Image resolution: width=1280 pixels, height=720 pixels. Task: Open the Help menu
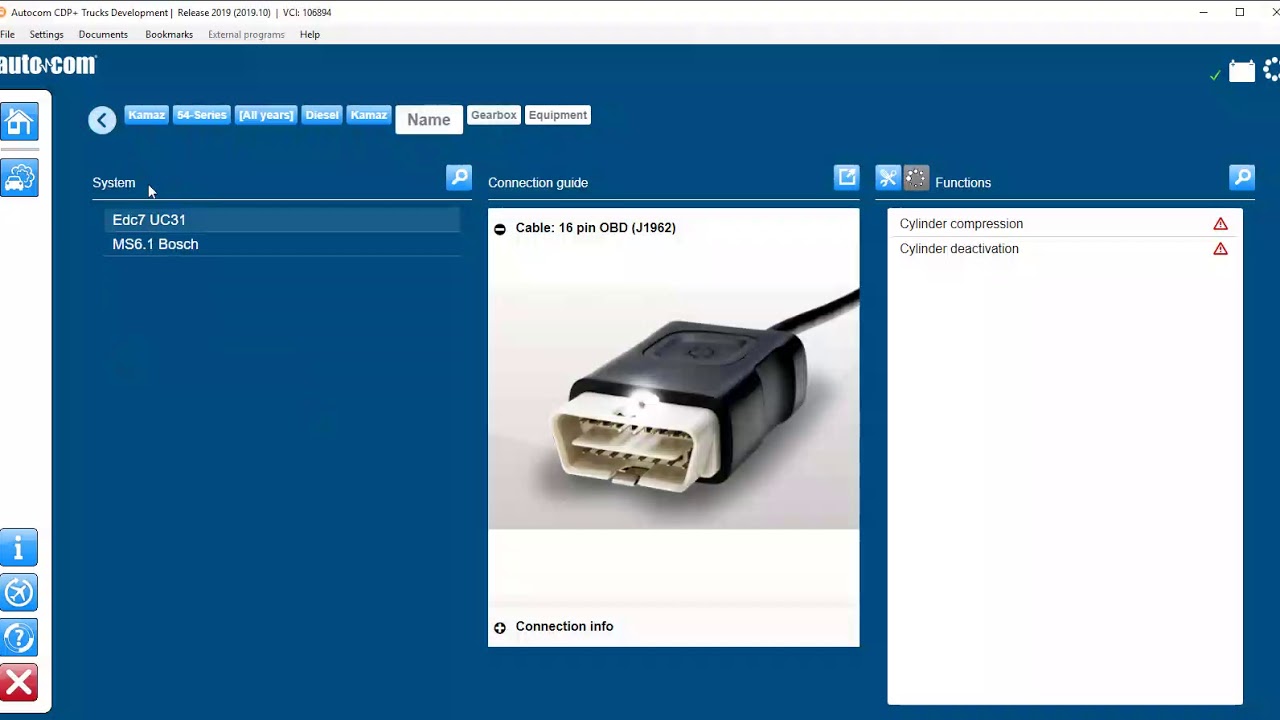coord(310,34)
